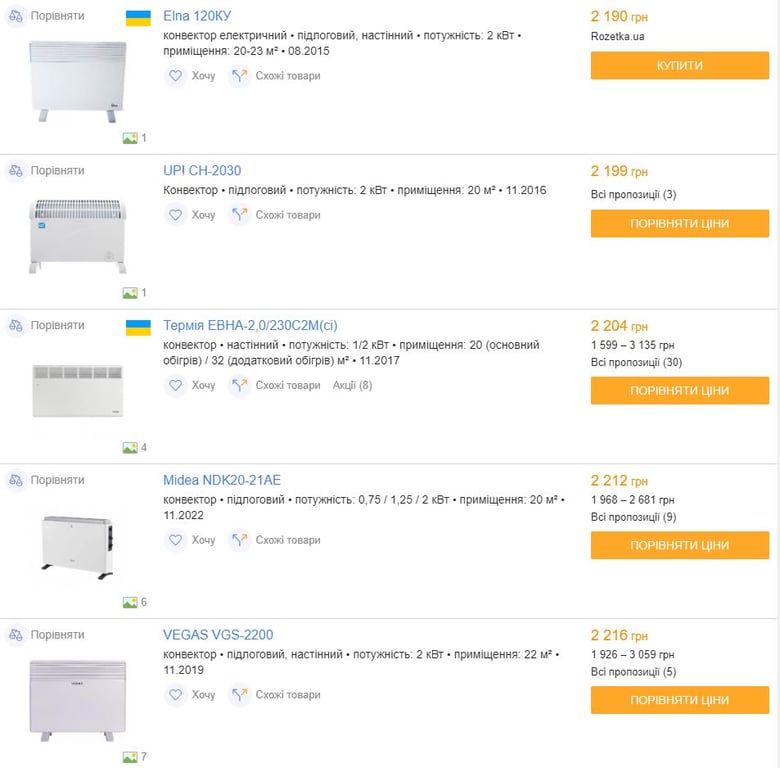Click Купити button for Elna 120КУ
This screenshot has width=780, height=768.
coord(679,66)
